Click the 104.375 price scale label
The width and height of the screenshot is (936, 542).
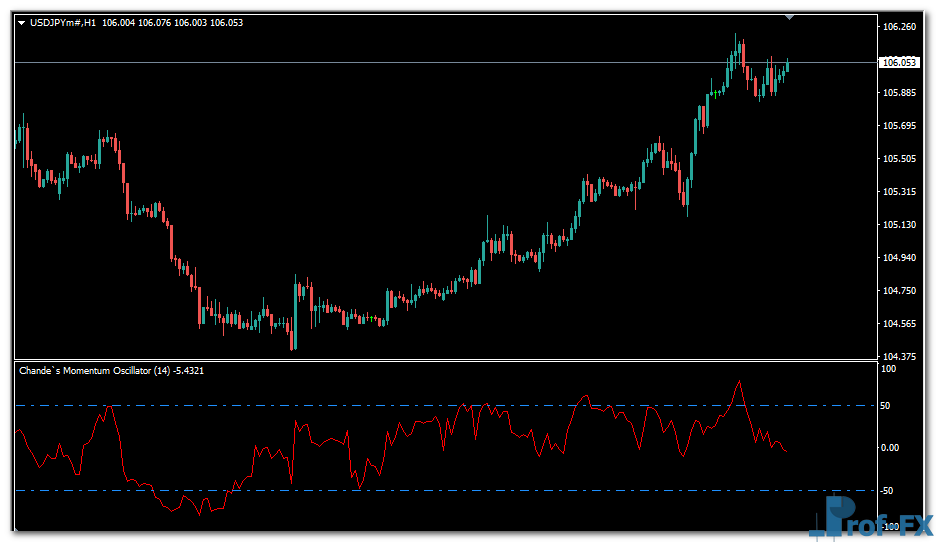pyautogui.click(x=899, y=357)
